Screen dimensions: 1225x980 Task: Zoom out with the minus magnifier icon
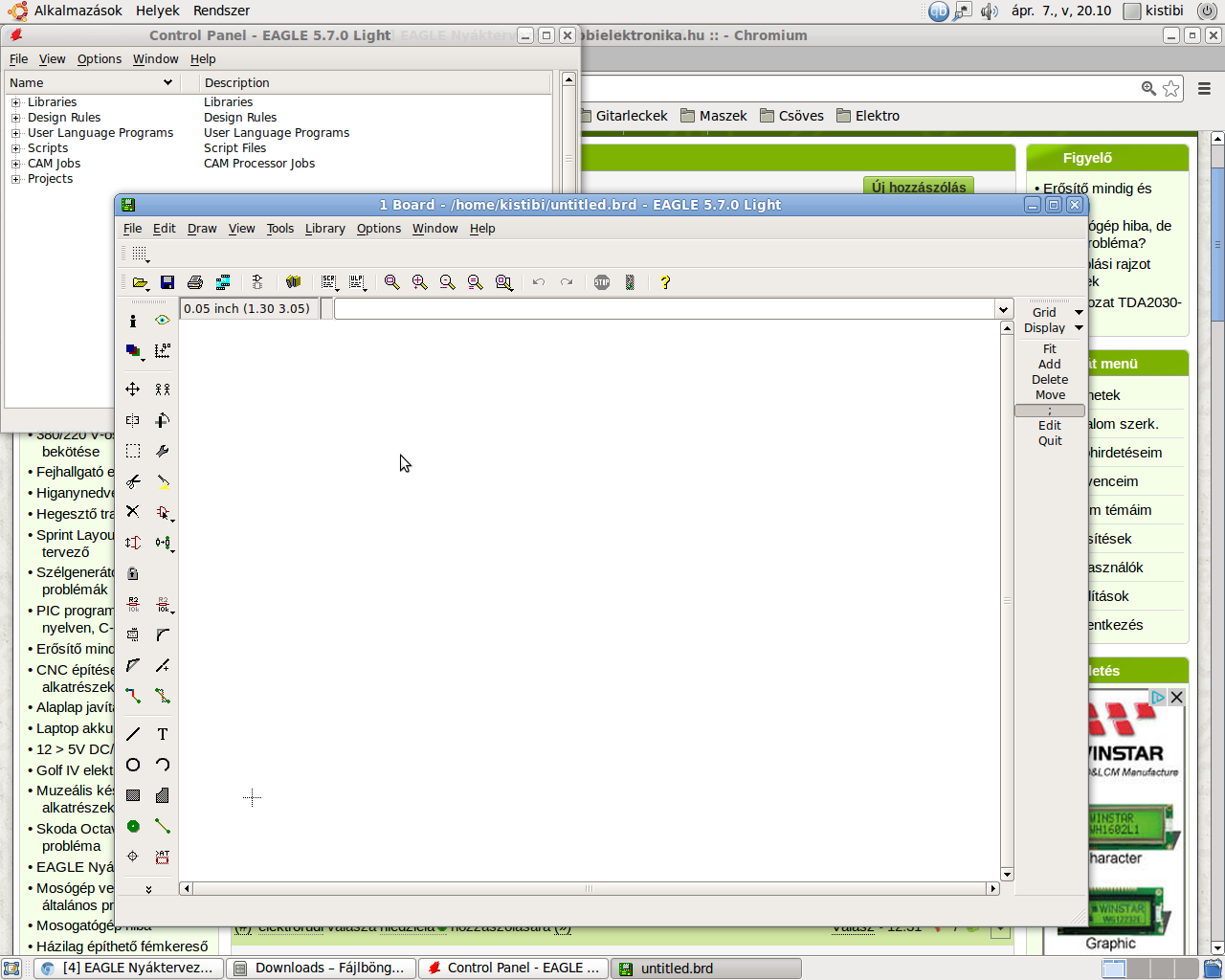(x=447, y=282)
